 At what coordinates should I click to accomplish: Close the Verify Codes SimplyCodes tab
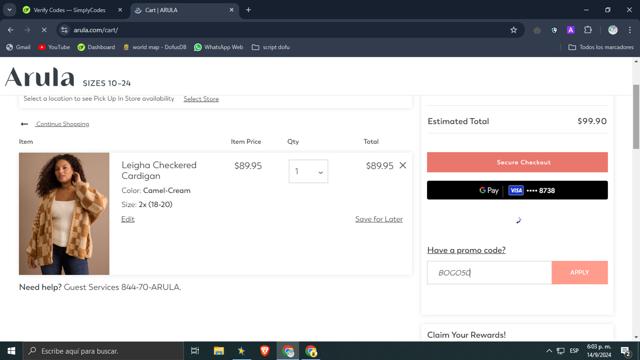coord(120,10)
